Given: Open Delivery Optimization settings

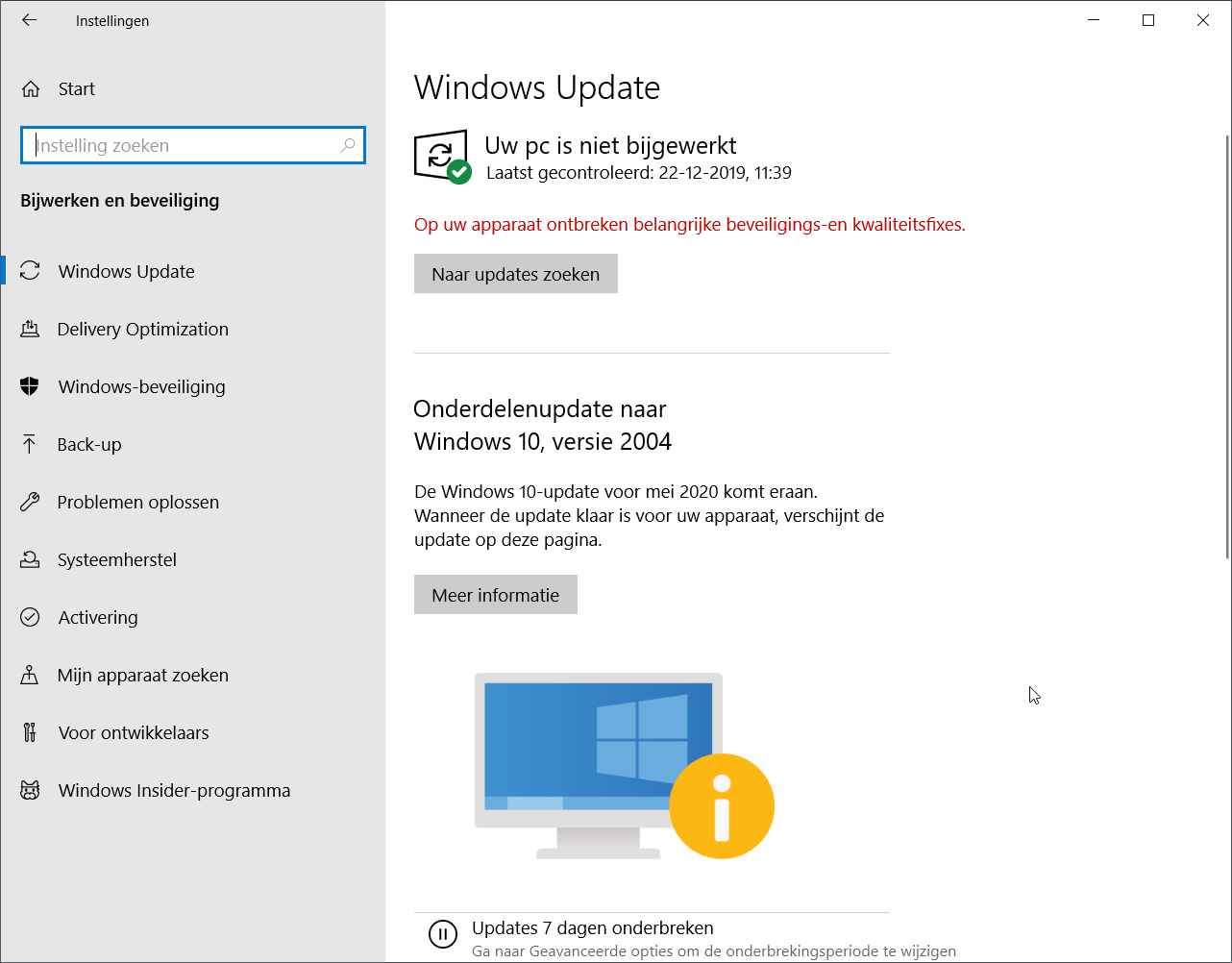Looking at the screenshot, I should click(143, 329).
